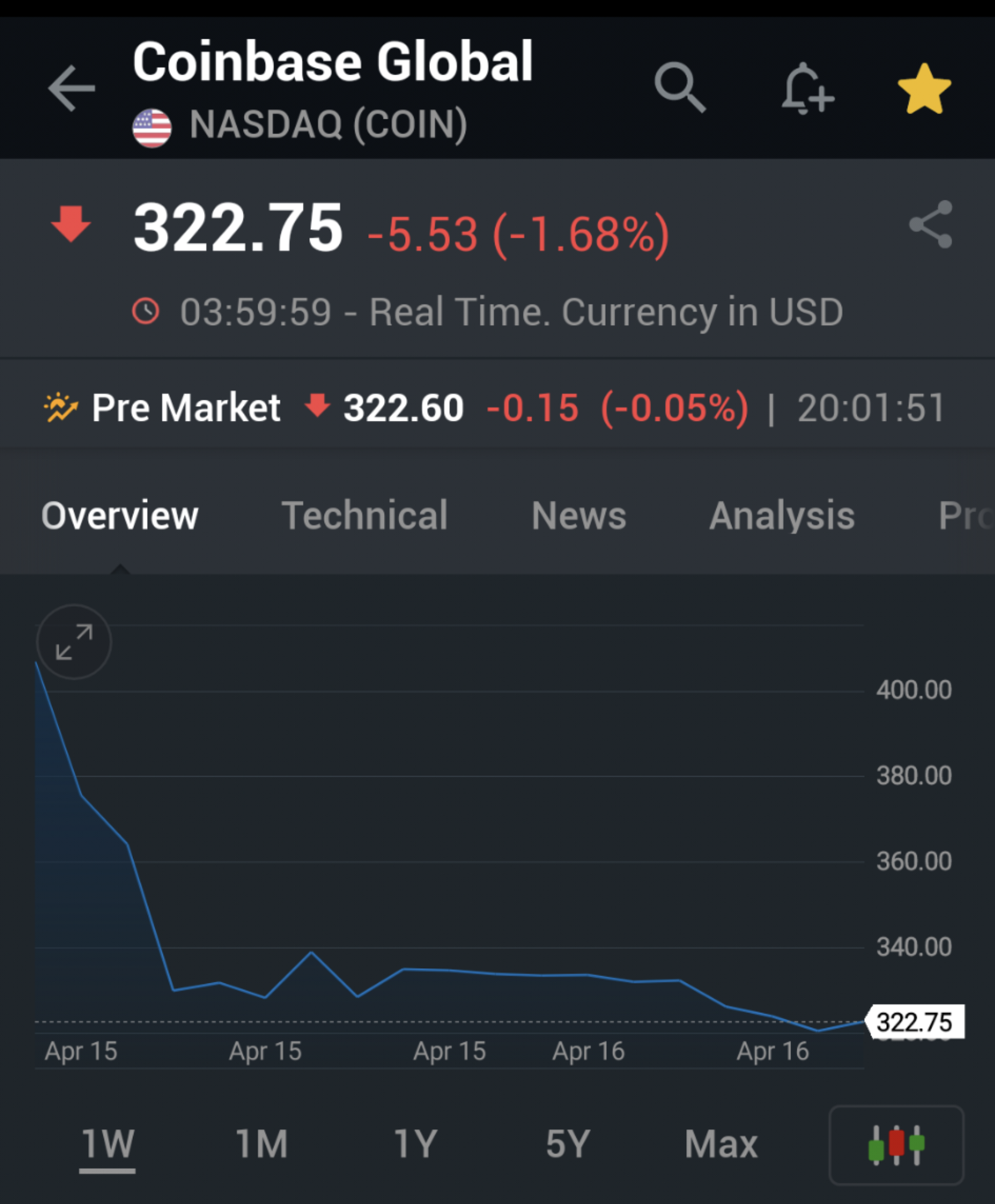Expand chart to fullscreen with arrows icon
Image resolution: width=995 pixels, height=1204 pixels.
click(74, 642)
